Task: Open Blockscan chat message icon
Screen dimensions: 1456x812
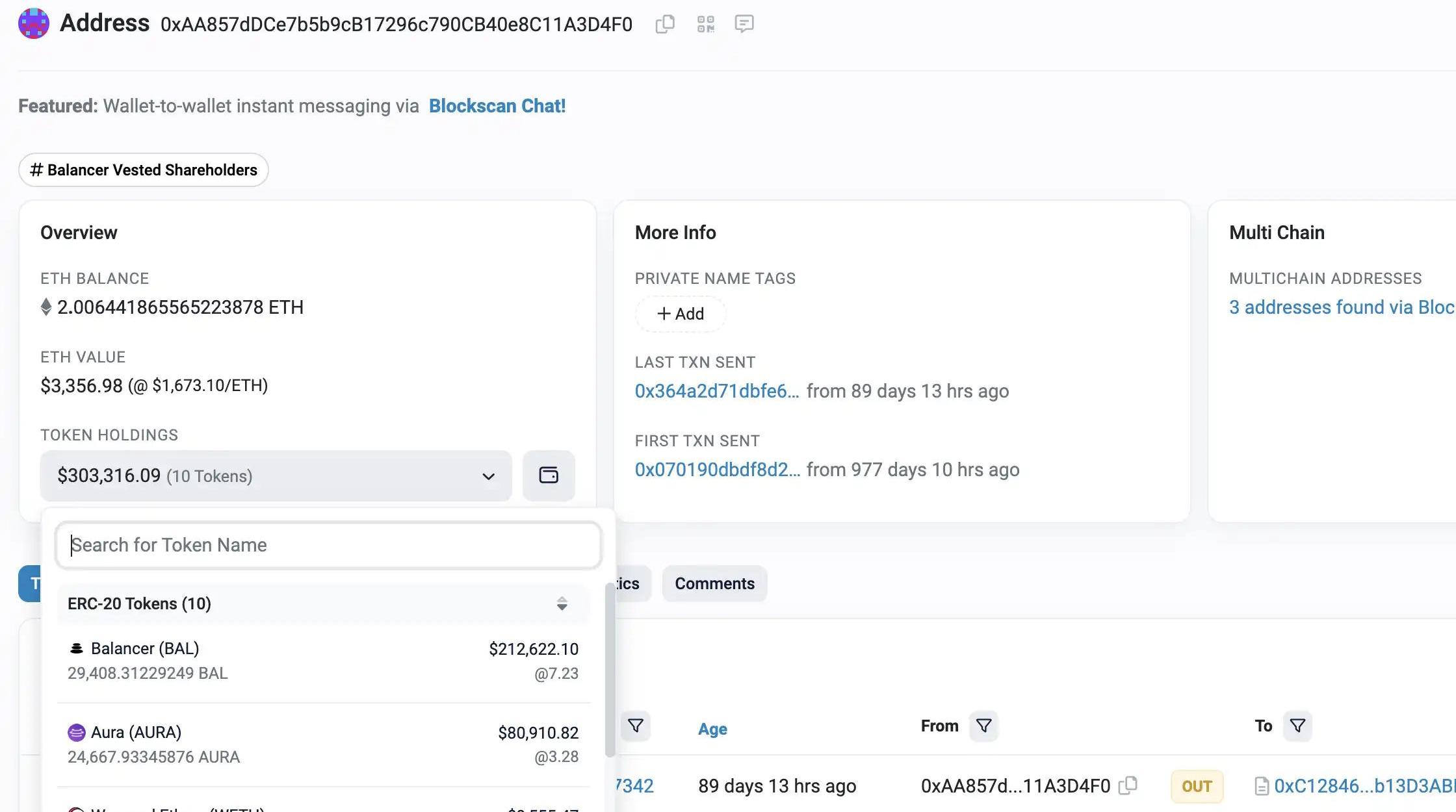Action: (744, 24)
